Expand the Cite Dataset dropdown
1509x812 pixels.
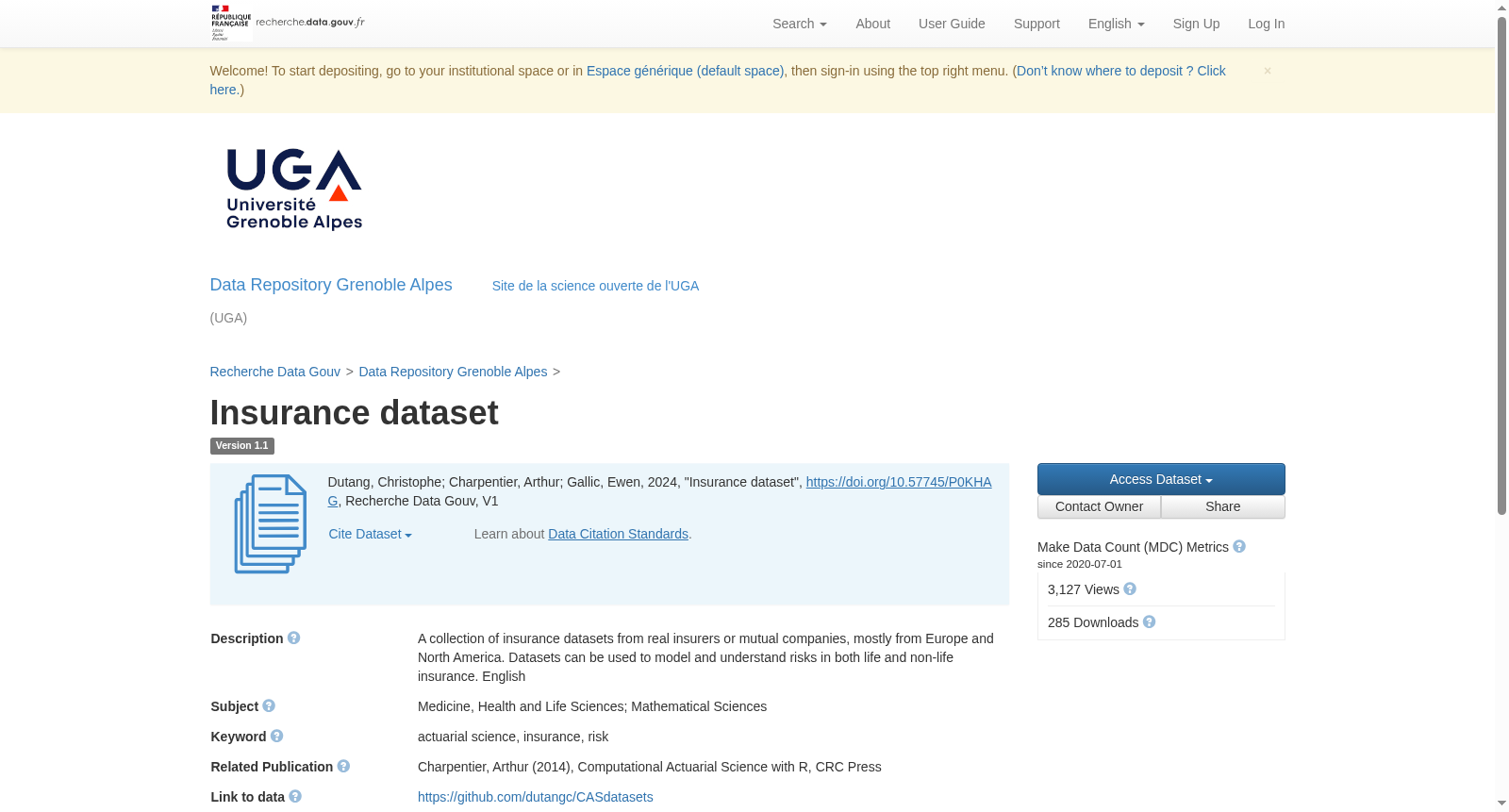(x=371, y=534)
